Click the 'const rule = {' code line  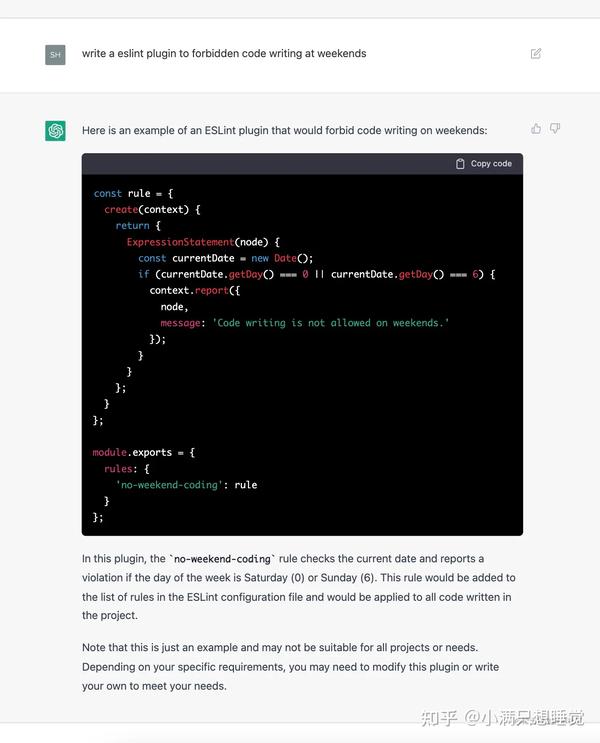coord(134,193)
